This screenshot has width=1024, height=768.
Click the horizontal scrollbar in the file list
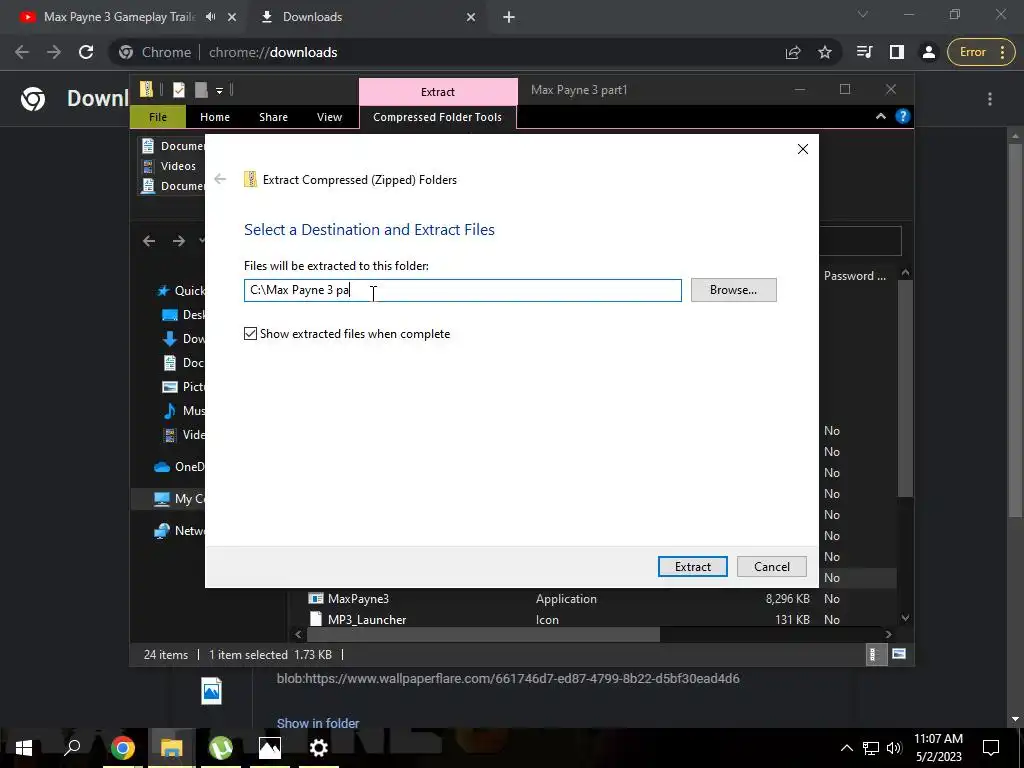point(483,634)
